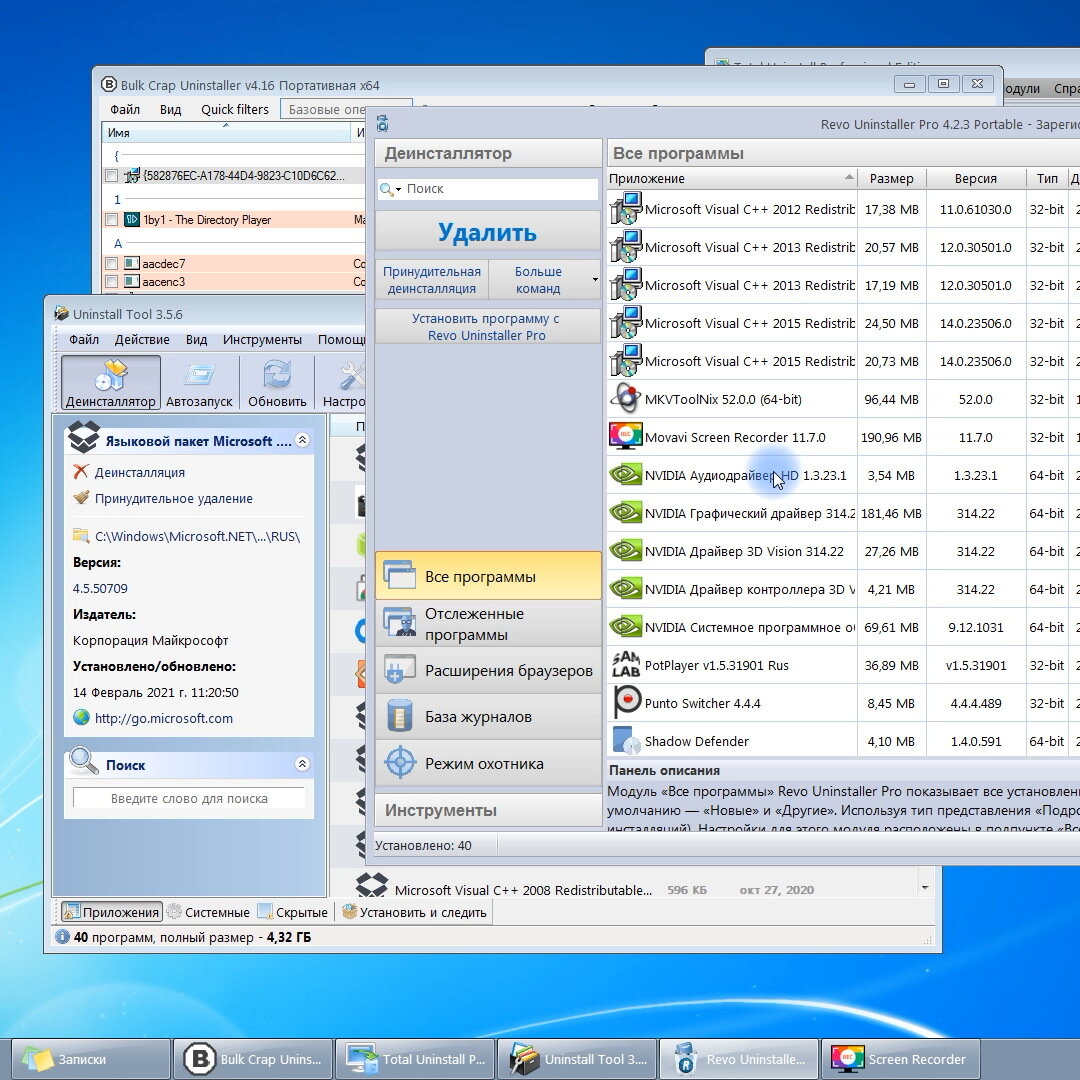
Task: Click the Установлено: 40 status entry
Action: [423, 845]
